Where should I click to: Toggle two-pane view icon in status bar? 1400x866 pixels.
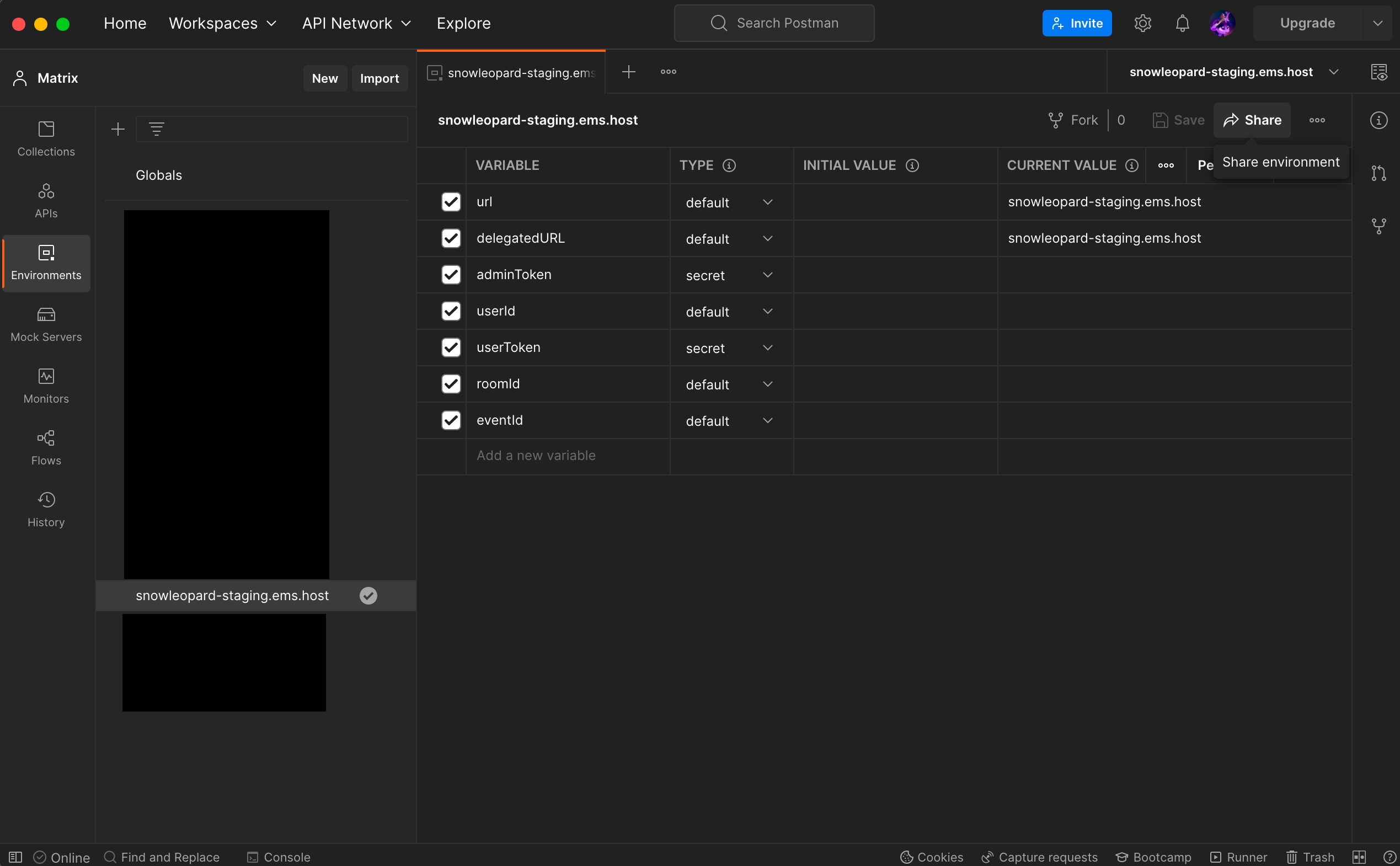click(x=1359, y=857)
